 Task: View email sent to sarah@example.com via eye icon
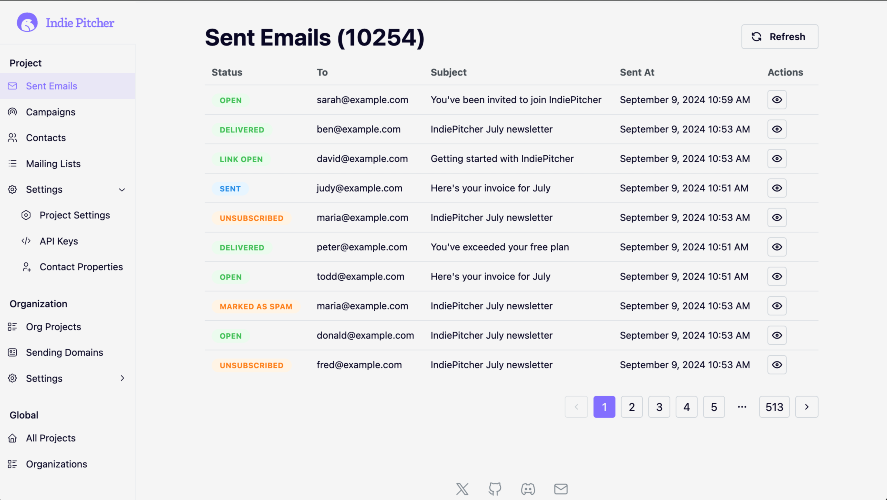tap(777, 100)
